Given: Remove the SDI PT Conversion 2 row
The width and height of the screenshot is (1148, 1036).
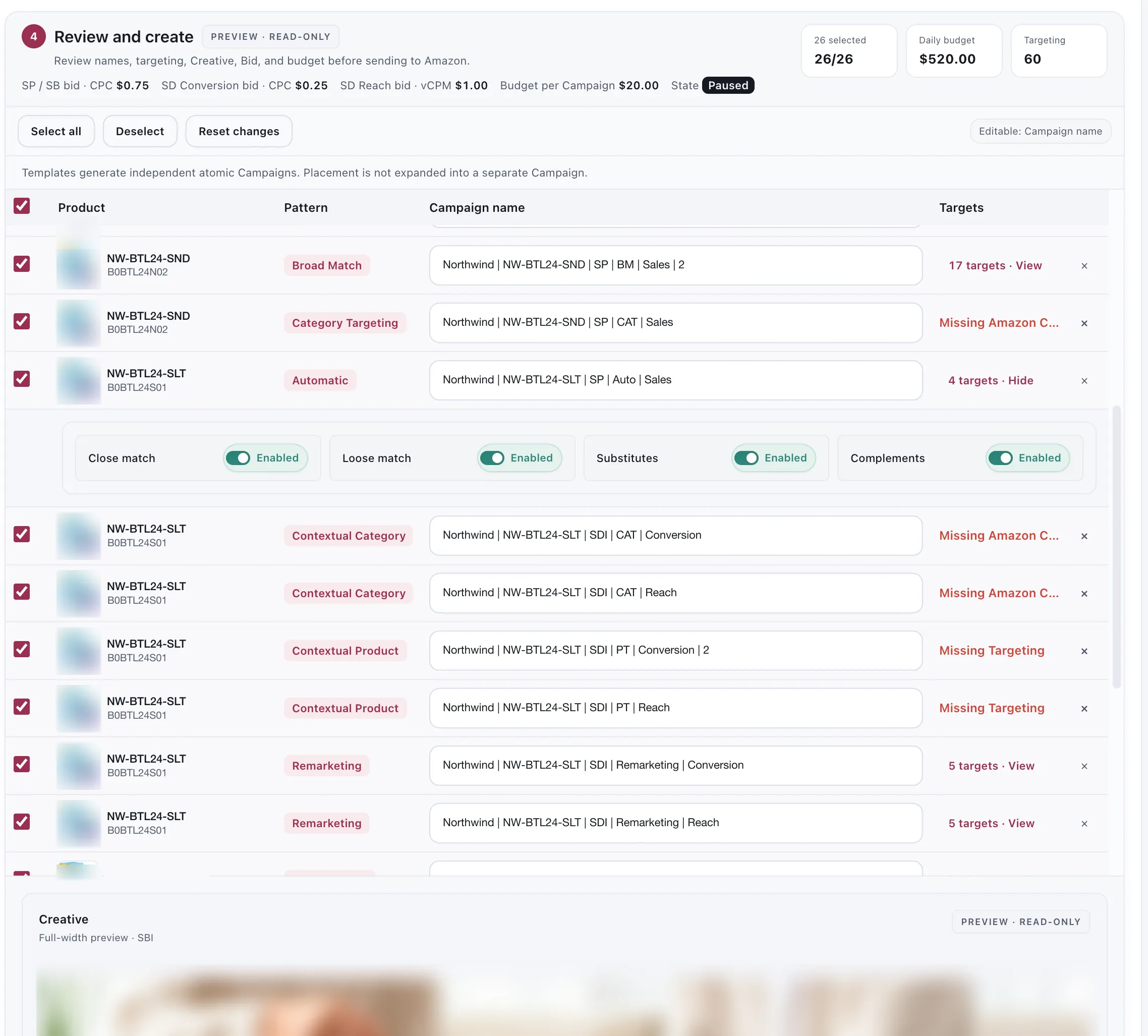Looking at the screenshot, I should (x=1083, y=651).
